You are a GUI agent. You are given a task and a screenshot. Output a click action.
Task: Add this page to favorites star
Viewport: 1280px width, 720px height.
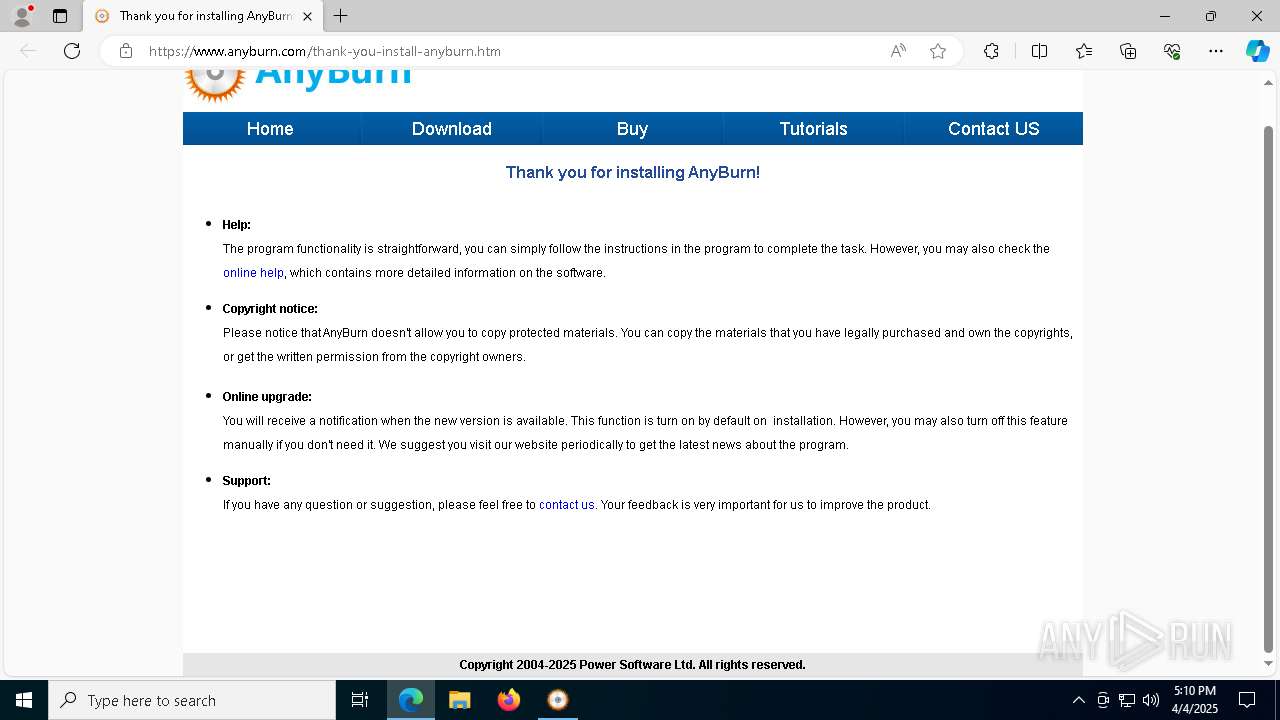938,51
